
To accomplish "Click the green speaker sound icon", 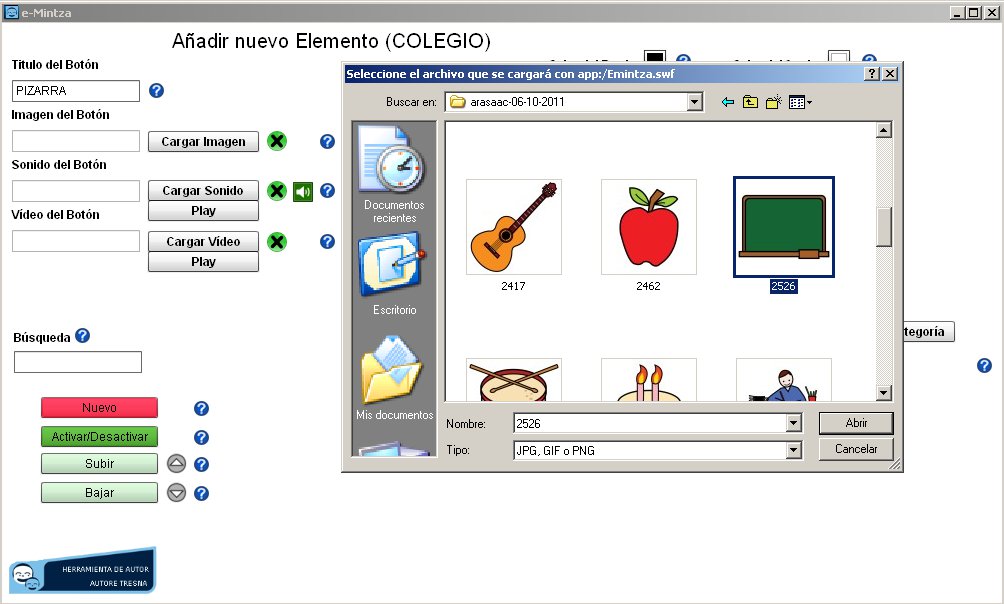I will pos(303,191).
